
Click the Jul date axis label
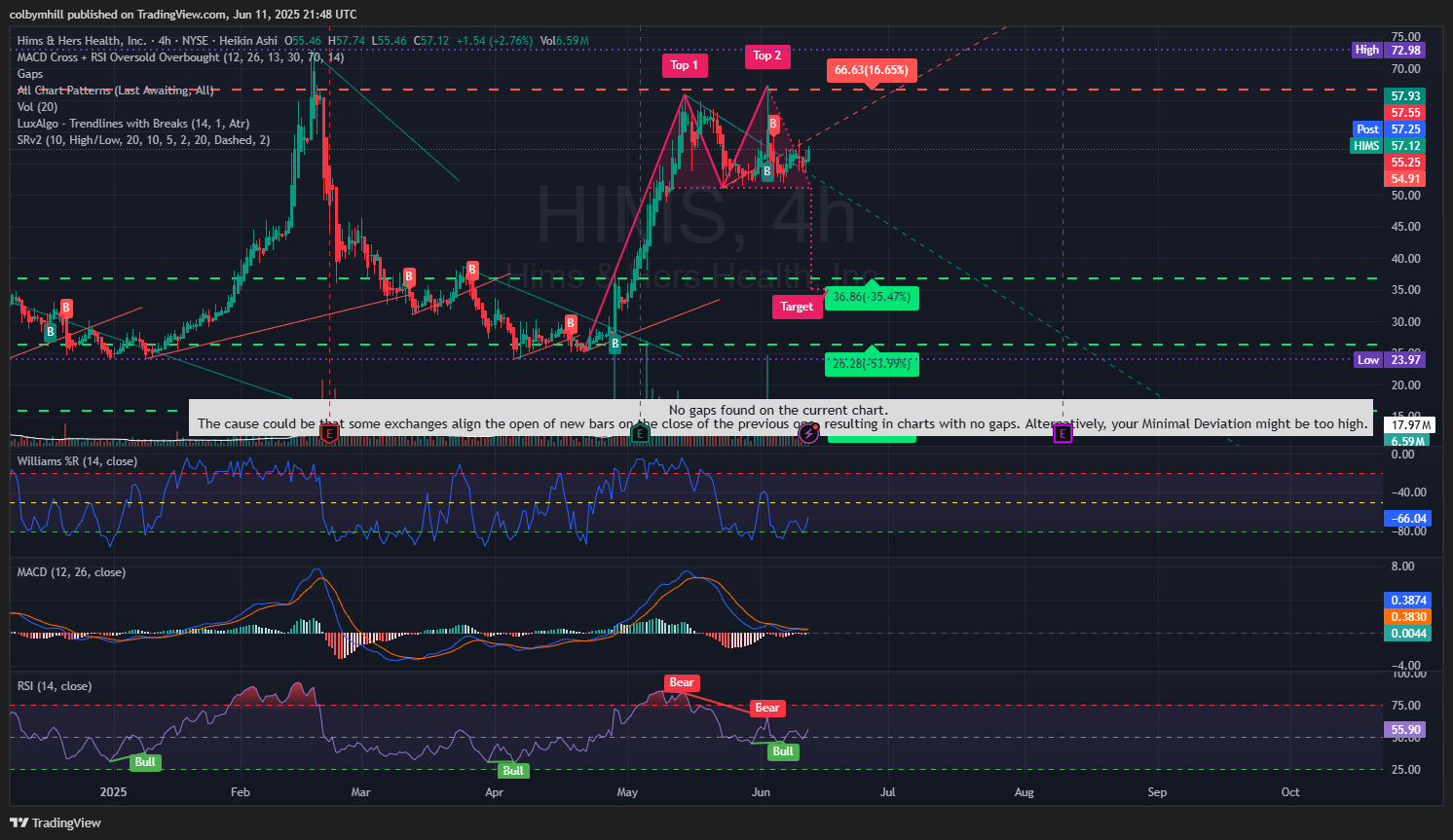point(888,792)
